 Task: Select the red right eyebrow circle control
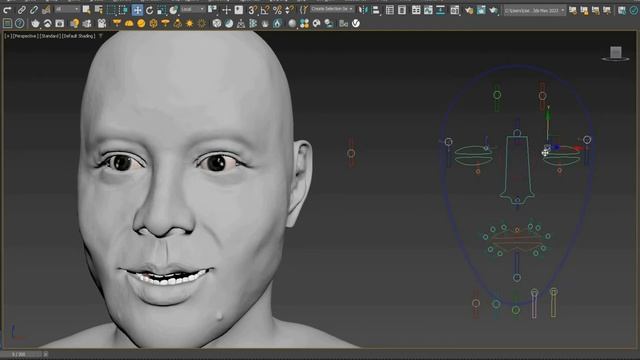[542, 96]
